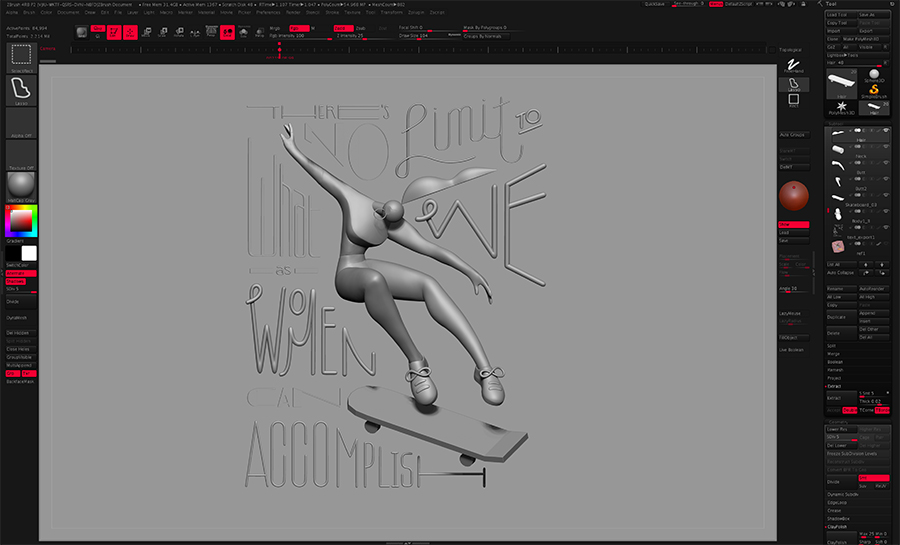900x545 pixels.
Task: Click the Auto Groups button
Action: [x=794, y=135]
